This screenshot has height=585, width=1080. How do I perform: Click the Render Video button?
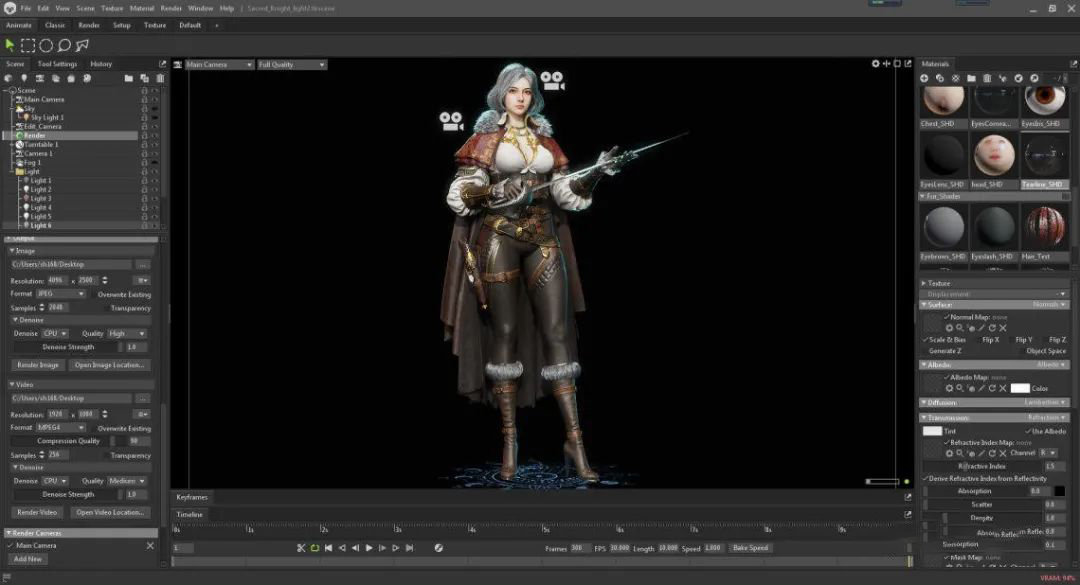pyautogui.click(x=37, y=513)
